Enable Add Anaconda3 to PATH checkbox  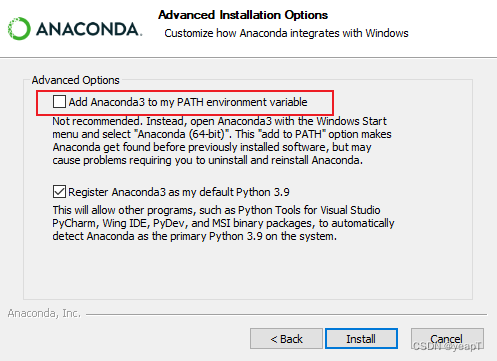(x=59, y=102)
